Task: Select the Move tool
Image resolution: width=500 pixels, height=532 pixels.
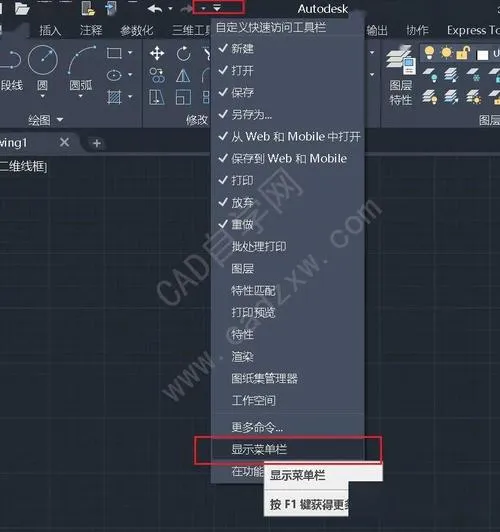Action: (157, 53)
